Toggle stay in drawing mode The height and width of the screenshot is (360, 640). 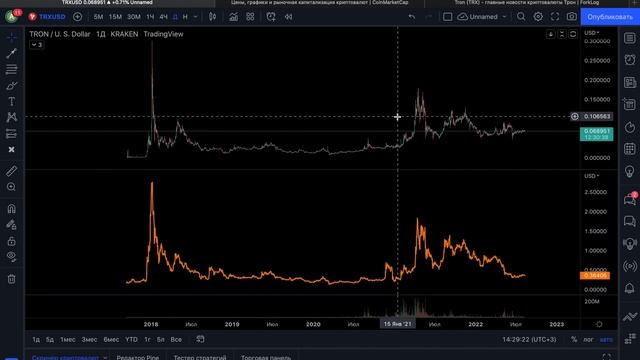11,224
